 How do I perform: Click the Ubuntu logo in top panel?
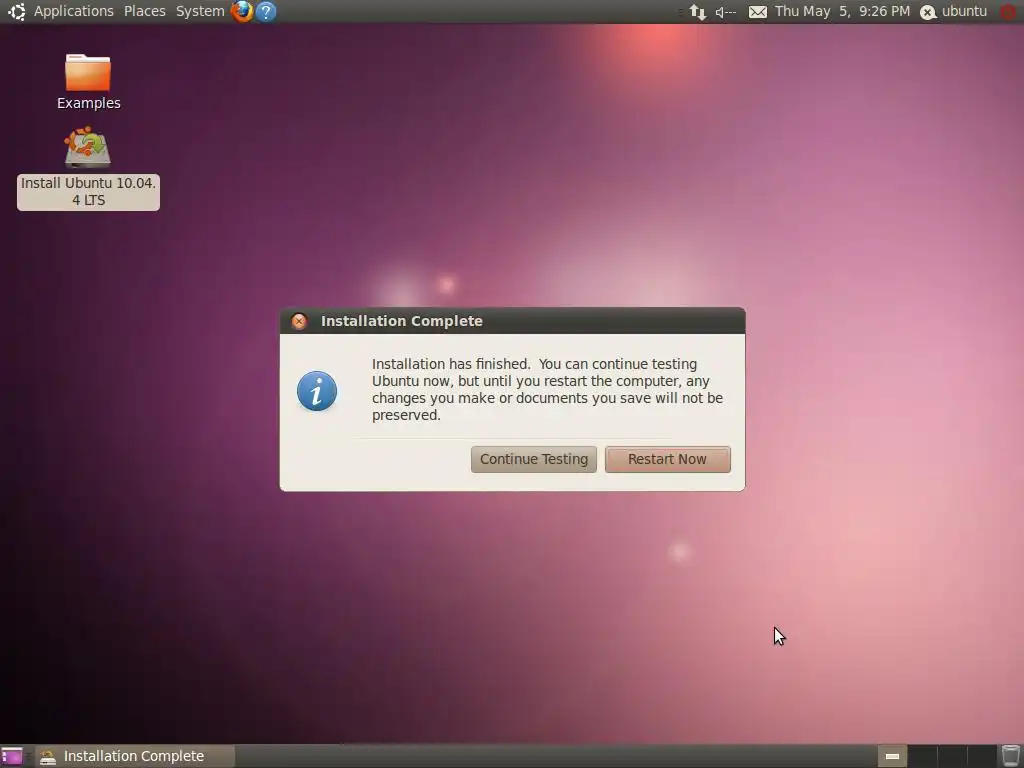(16, 11)
